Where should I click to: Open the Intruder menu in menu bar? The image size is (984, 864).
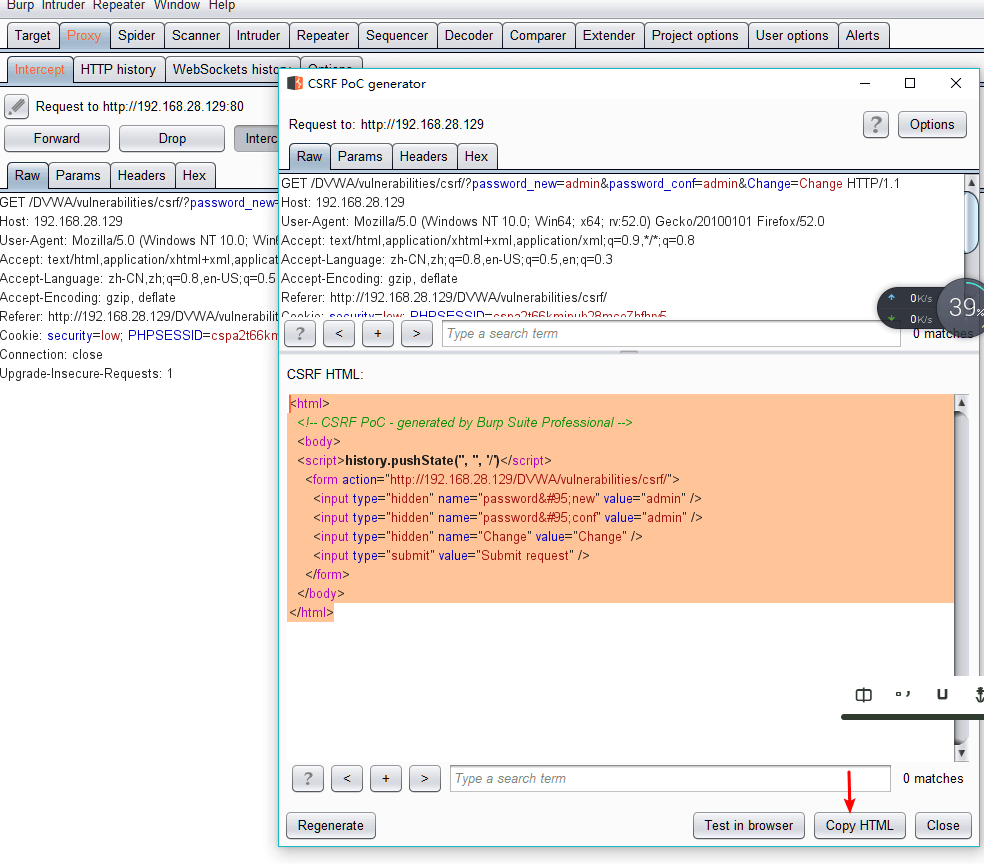[x=63, y=6]
